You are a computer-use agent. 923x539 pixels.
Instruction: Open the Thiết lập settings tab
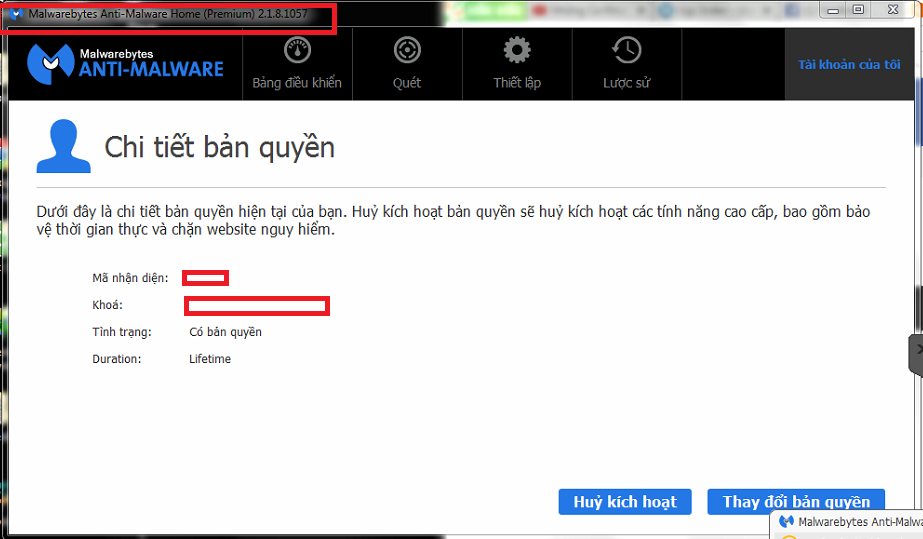(x=517, y=64)
